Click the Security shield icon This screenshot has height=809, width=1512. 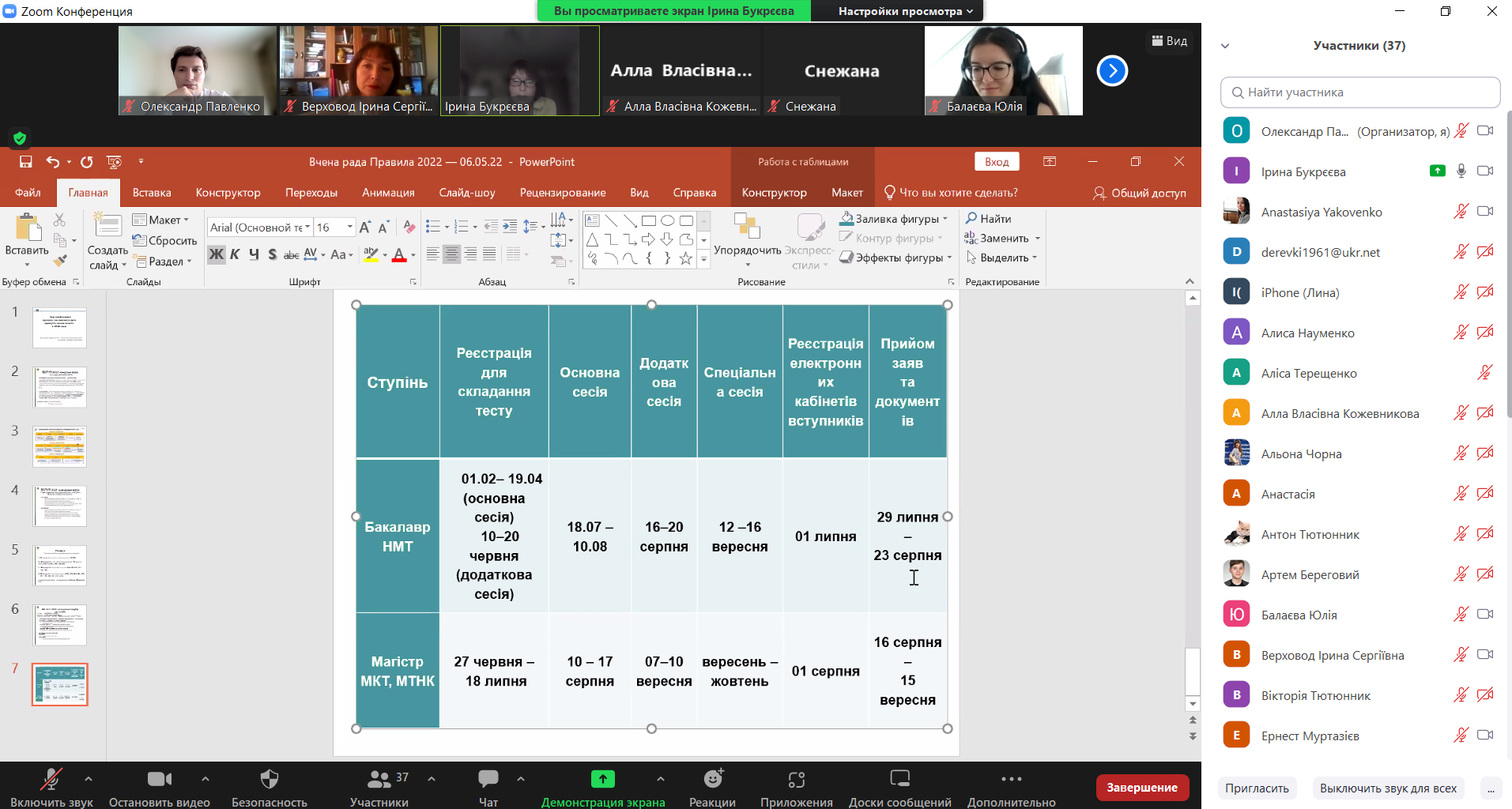[x=270, y=780]
